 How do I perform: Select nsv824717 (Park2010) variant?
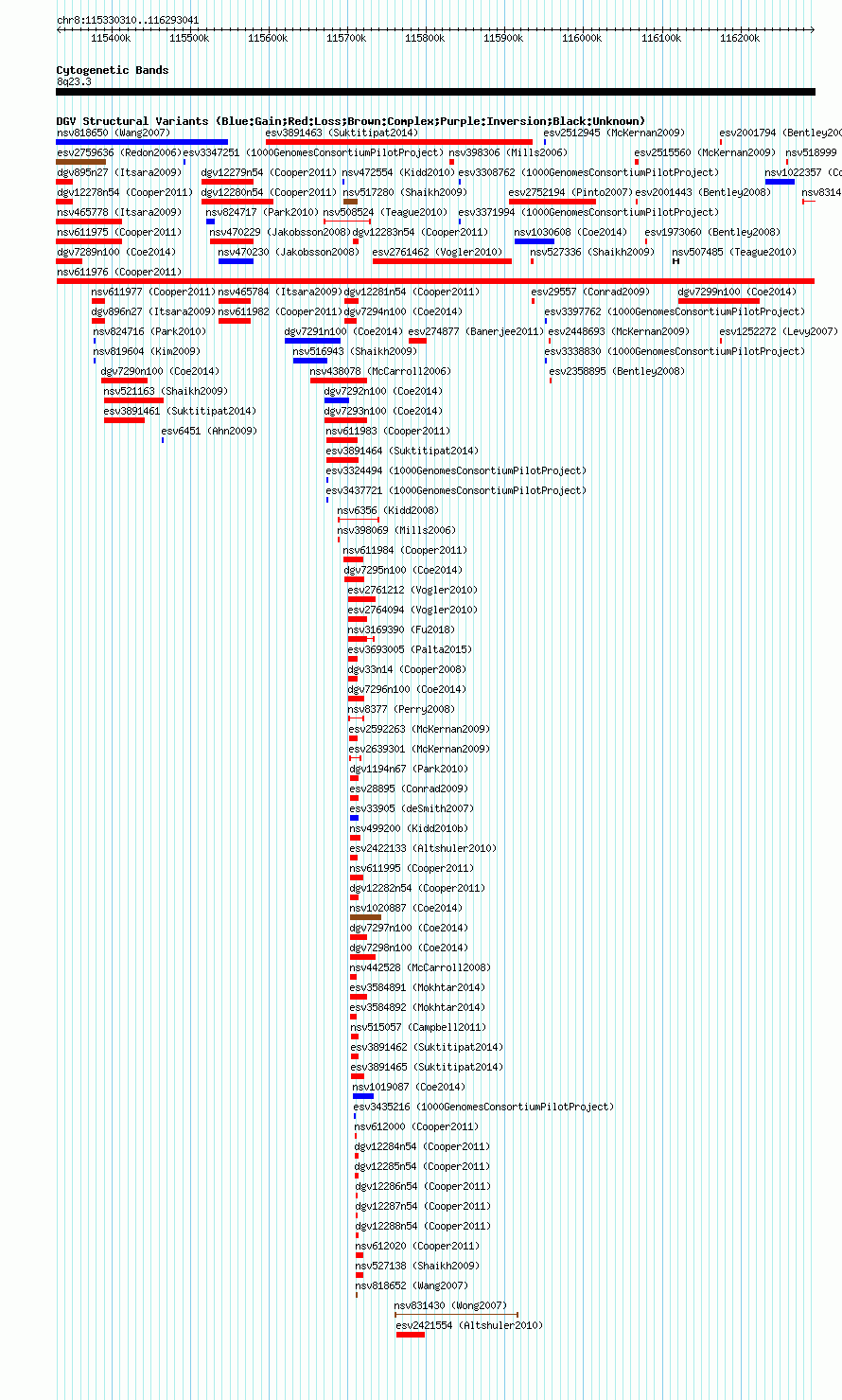[263, 212]
